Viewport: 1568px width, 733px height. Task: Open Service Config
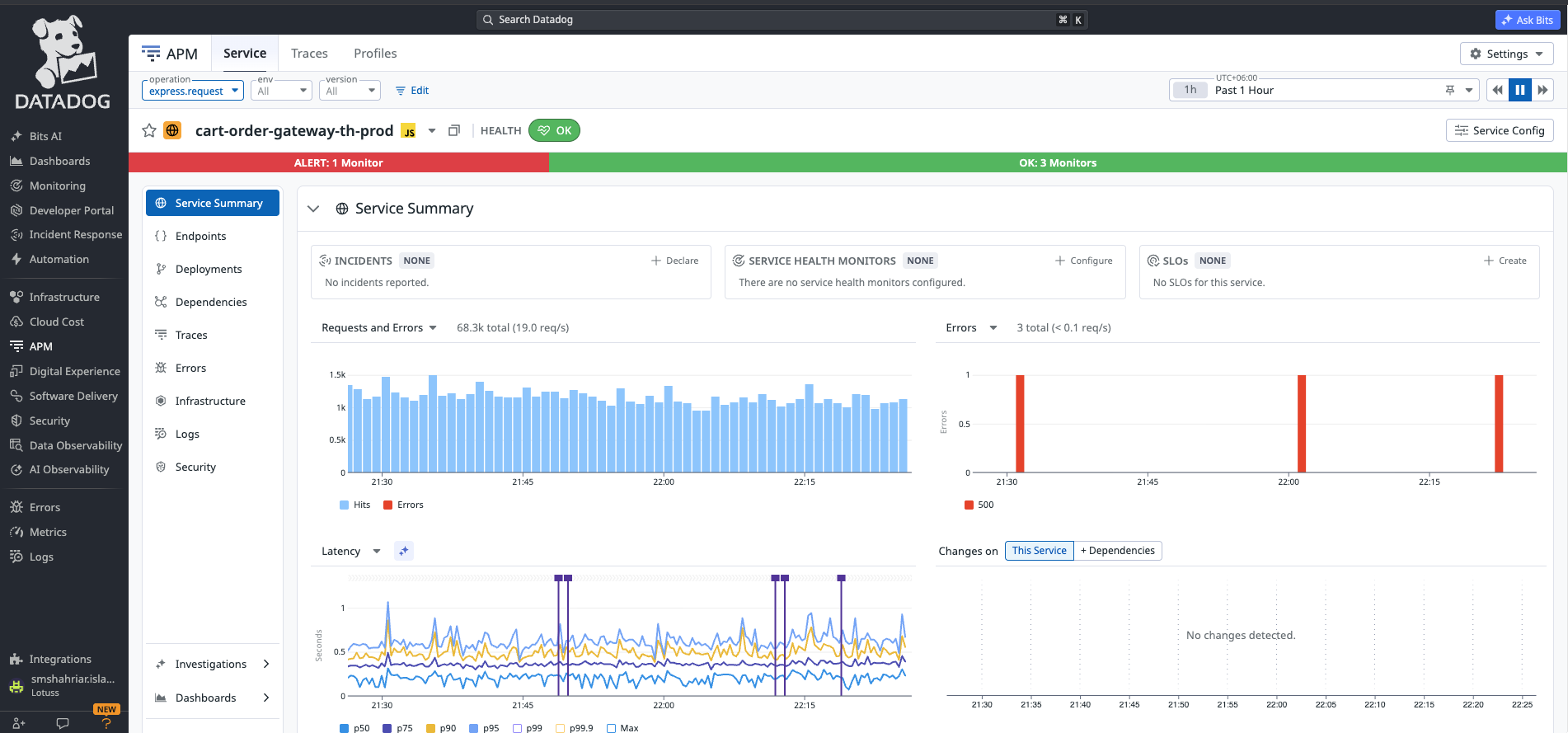point(1500,130)
